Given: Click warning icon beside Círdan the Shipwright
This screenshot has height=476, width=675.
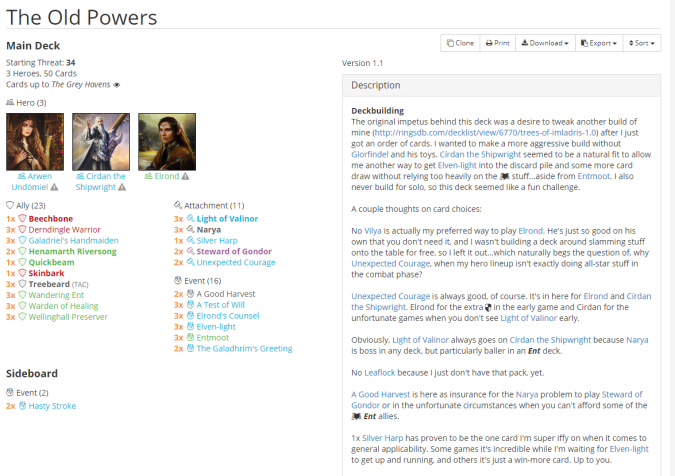Looking at the screenshot, I should click(x=122, y=187).
